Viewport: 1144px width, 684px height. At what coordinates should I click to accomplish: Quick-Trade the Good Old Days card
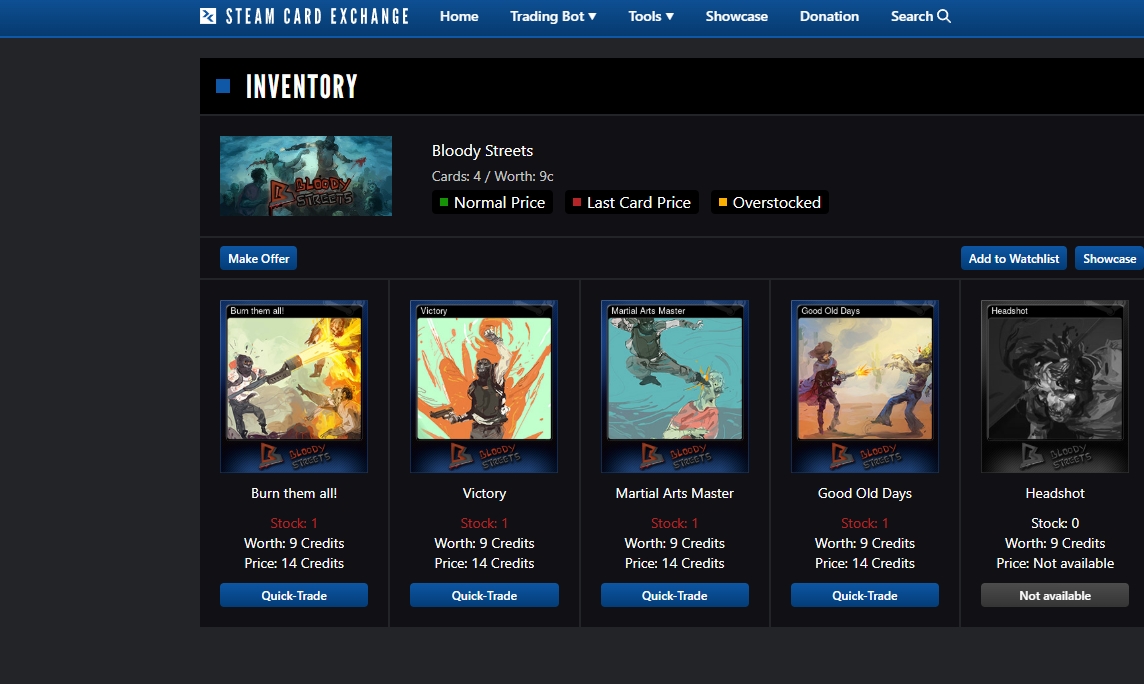(x=865, y=595)
